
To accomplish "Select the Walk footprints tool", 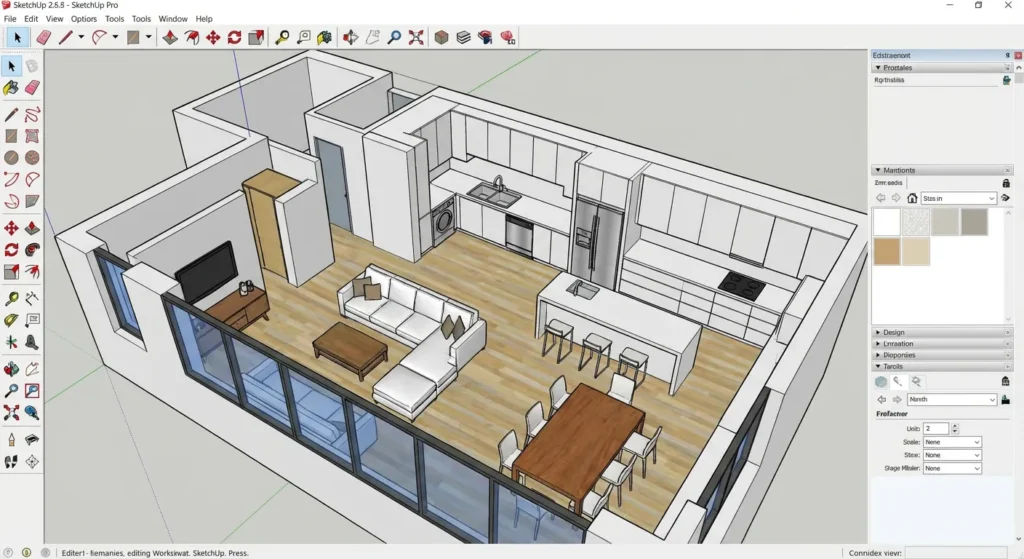I will [11, 462].
